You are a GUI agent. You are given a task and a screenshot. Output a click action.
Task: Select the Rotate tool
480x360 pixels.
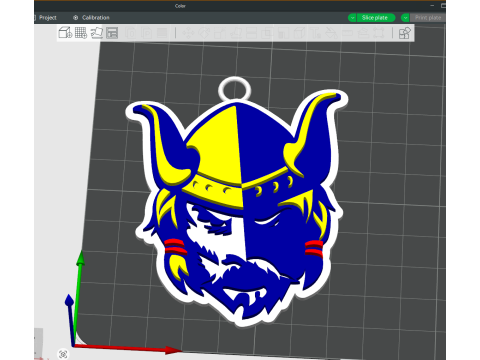(x=204, y=33)
